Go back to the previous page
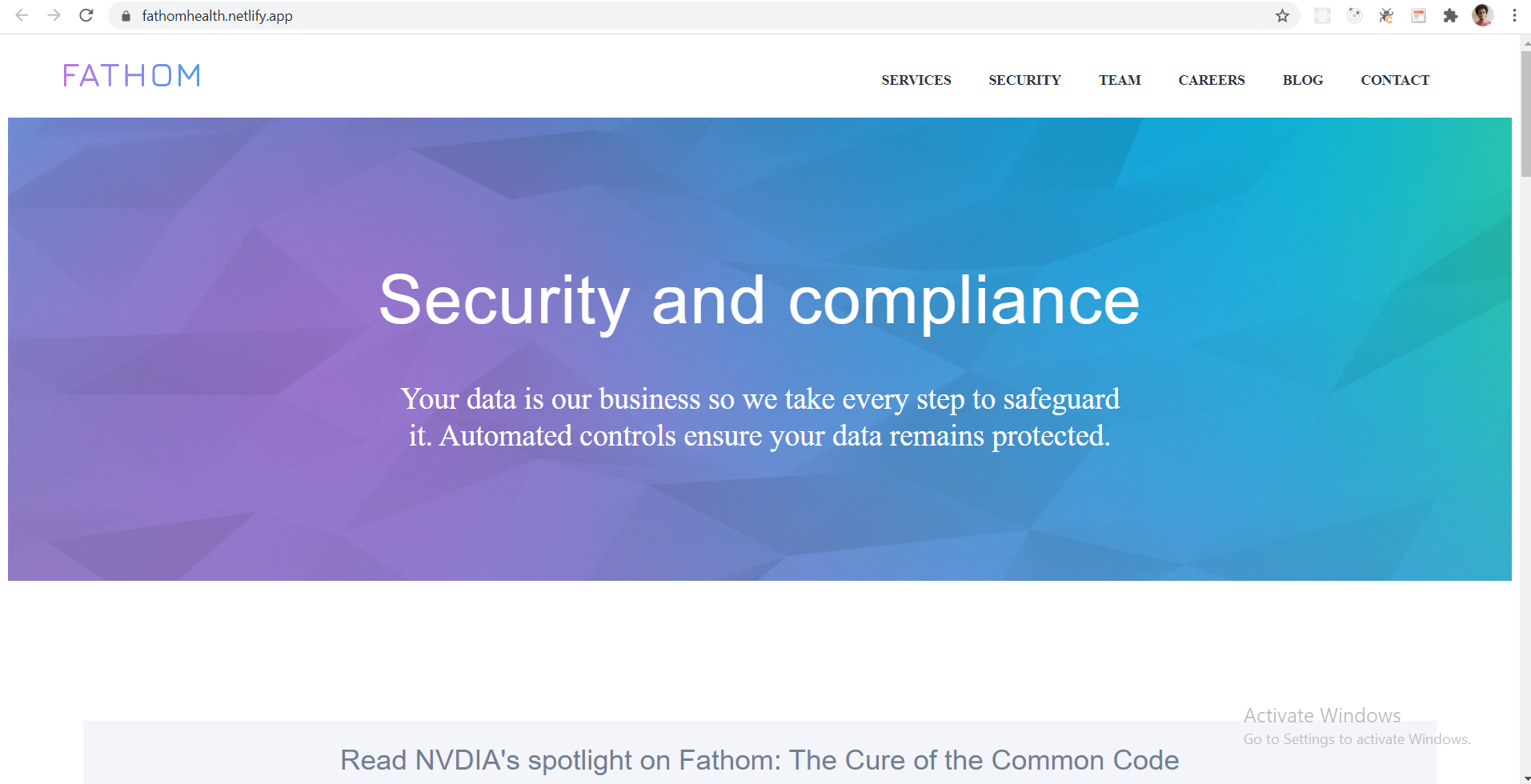 [x=22, y=15]
